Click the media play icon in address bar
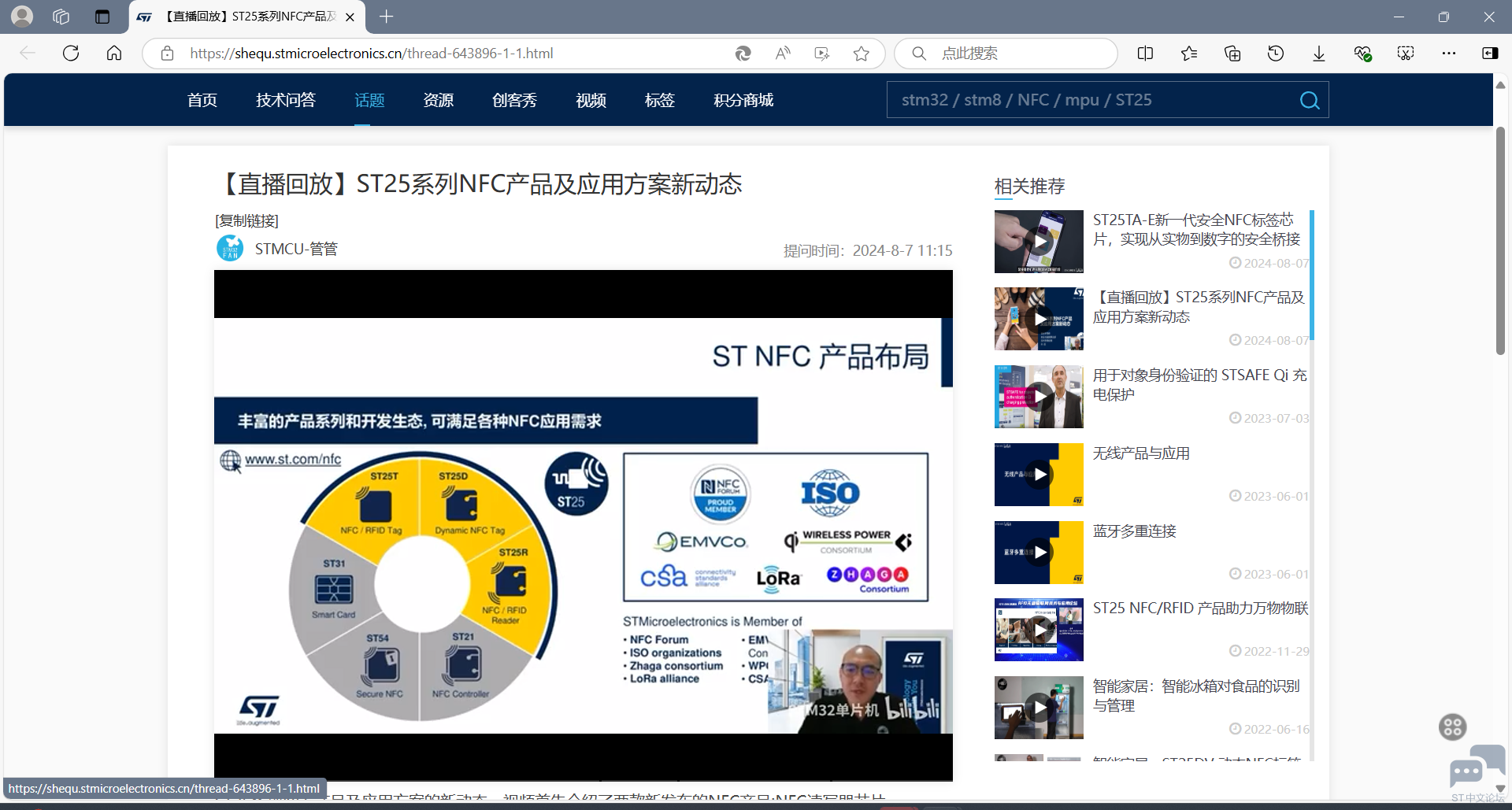 point(822,53)
